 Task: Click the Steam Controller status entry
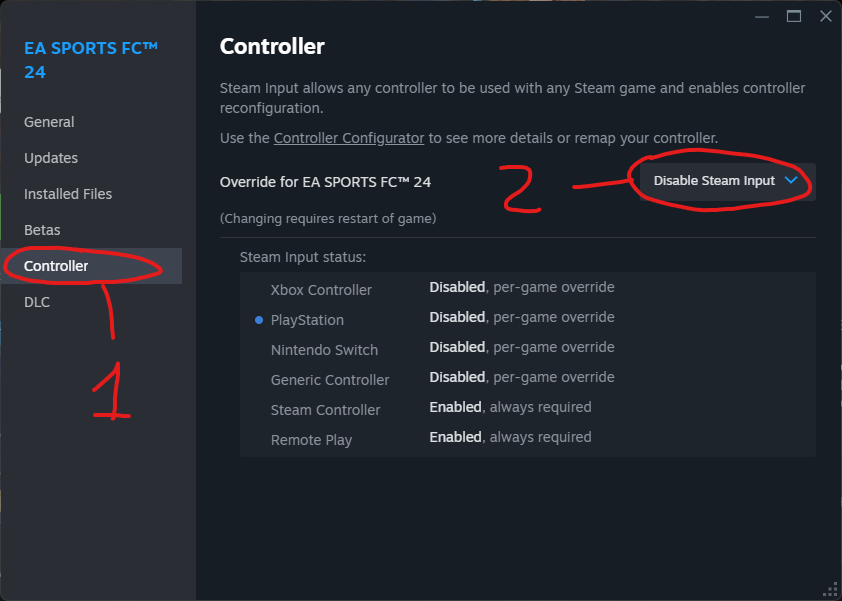coord(325,410)
